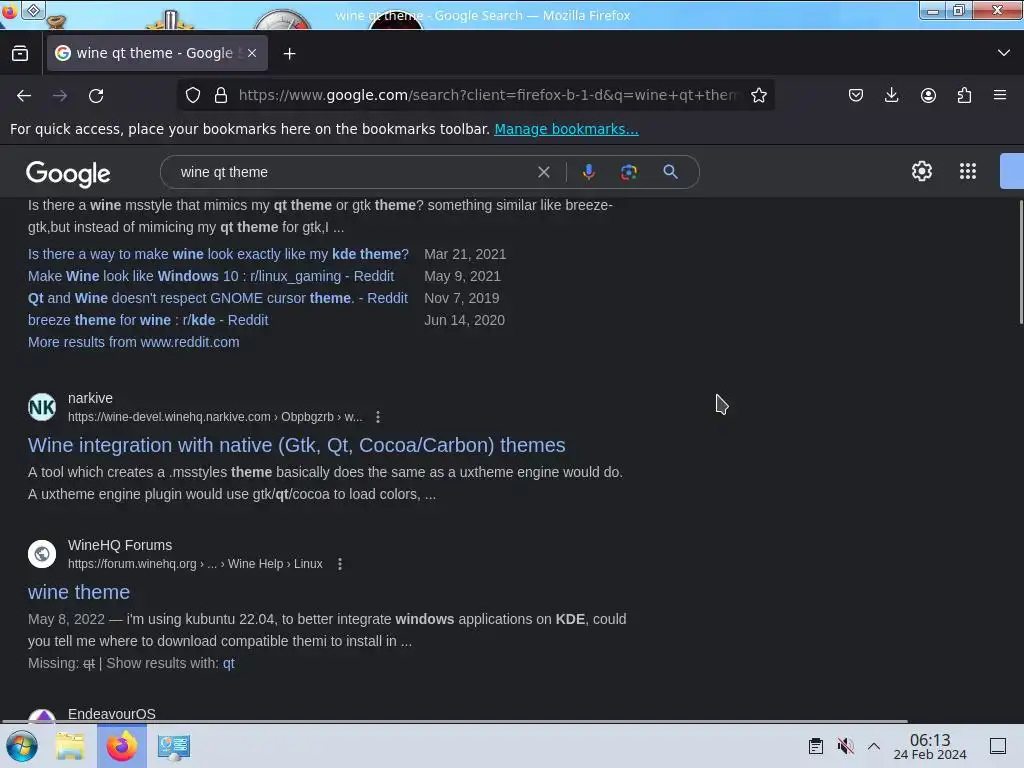The width and height of the screenshot is (1024, 768).
Task: Save page to Pocket
Action: tap(856, 95)
